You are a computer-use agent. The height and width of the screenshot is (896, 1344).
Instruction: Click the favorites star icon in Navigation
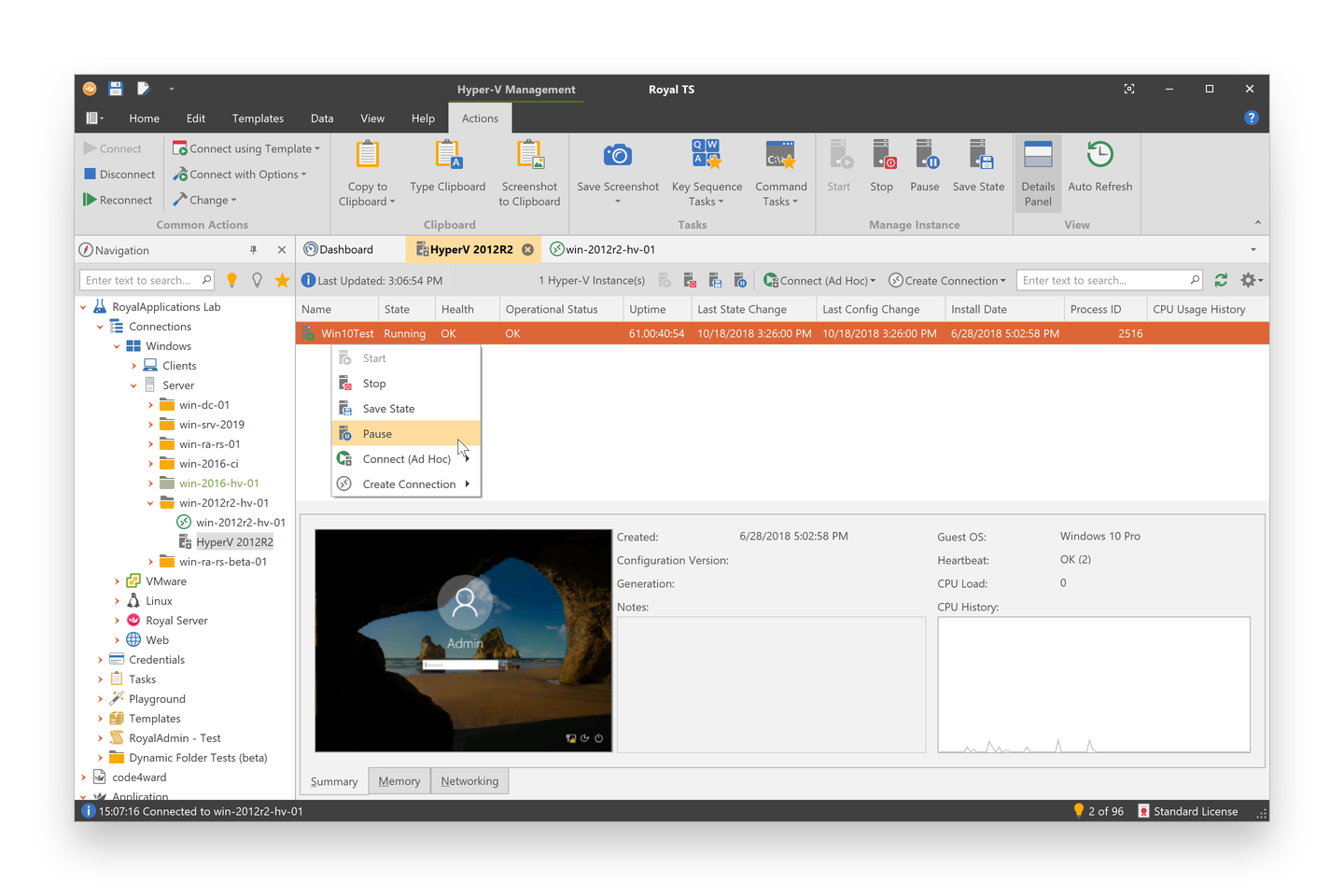[x=282, y=280]
